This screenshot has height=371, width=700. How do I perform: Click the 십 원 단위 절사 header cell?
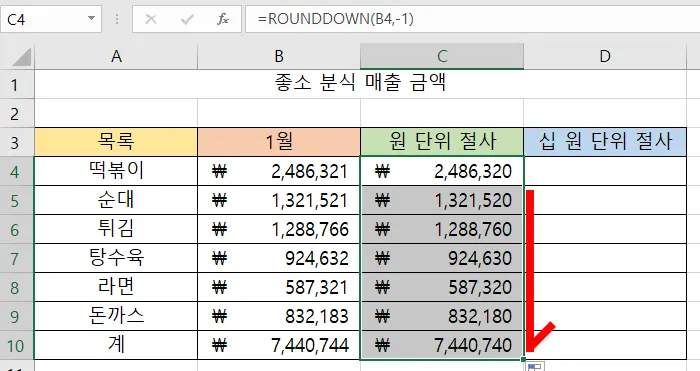(605, 142)
